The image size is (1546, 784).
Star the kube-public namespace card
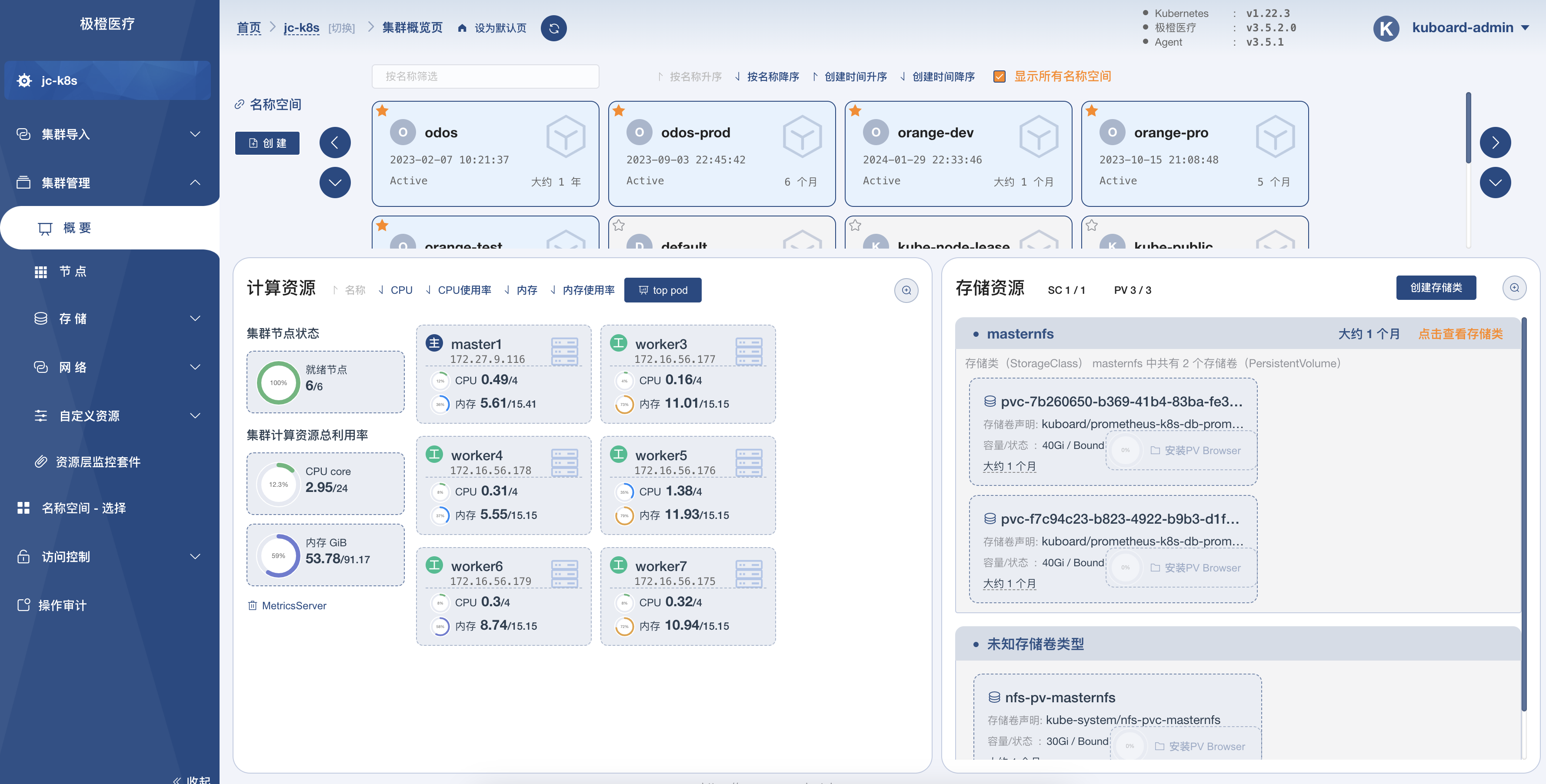(1092, 225)
